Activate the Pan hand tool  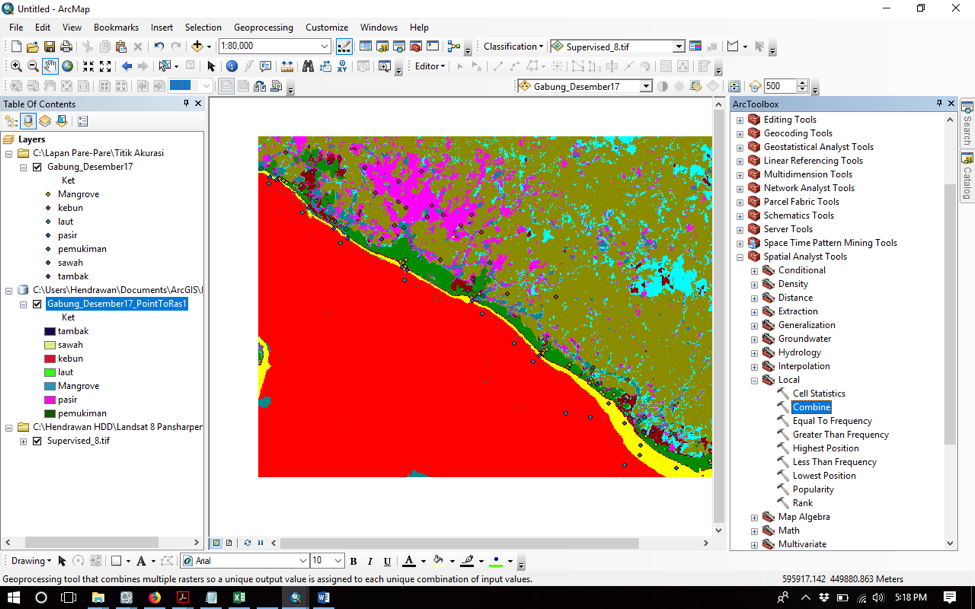(x=50, y=66)
